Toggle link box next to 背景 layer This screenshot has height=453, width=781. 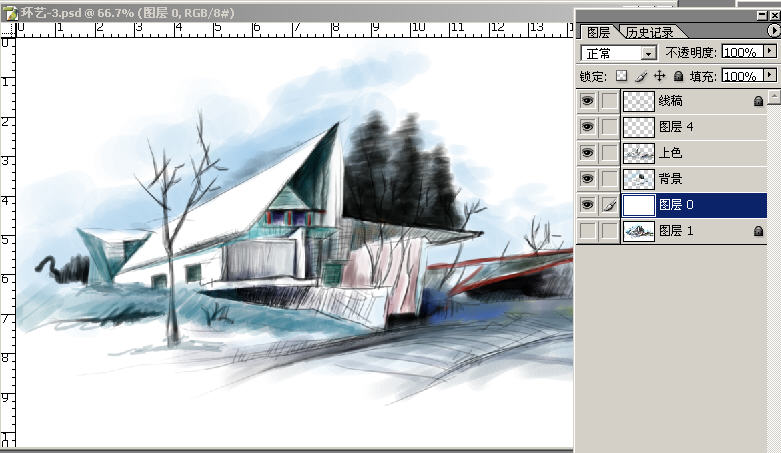click(609, 179)
